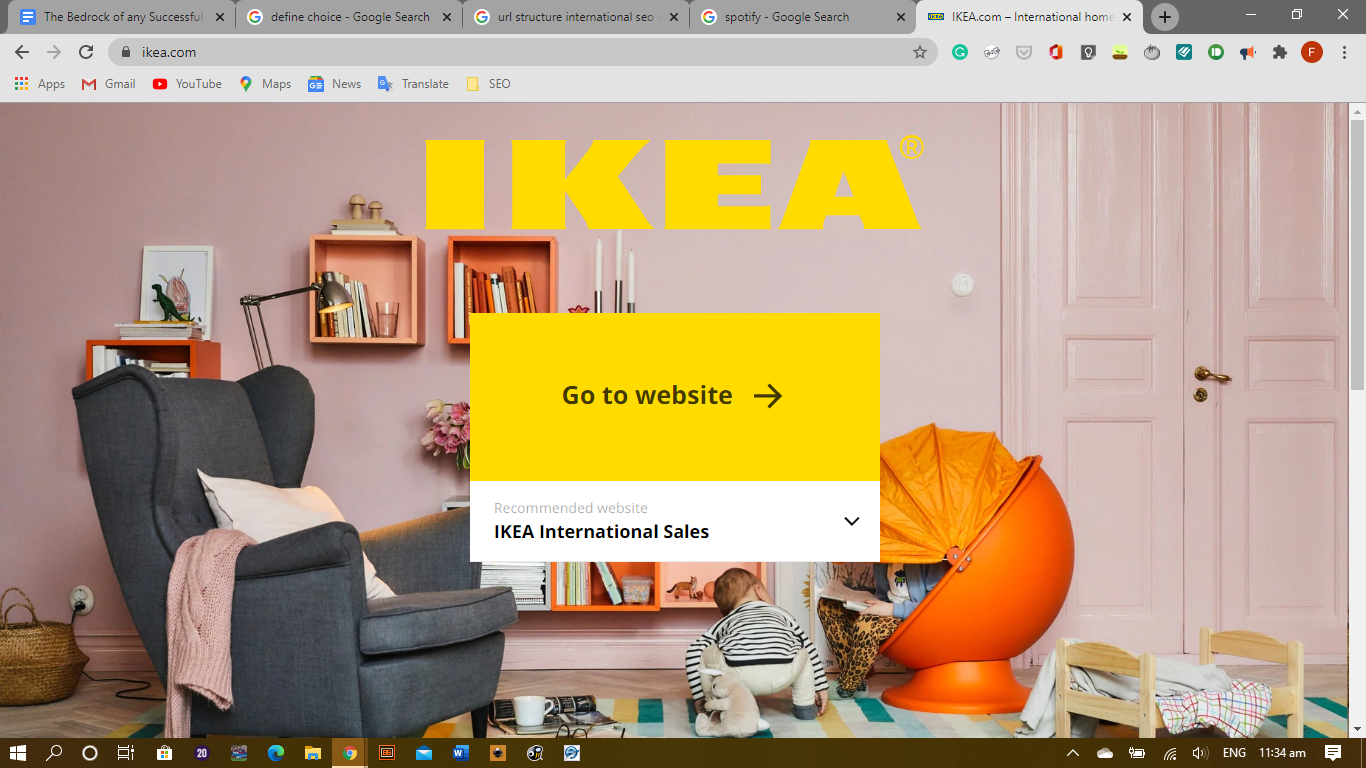Open OneDrive cloud tray icon
Image resolution: width=1366 pixels, height=768 pixels.
[1105, 753]
